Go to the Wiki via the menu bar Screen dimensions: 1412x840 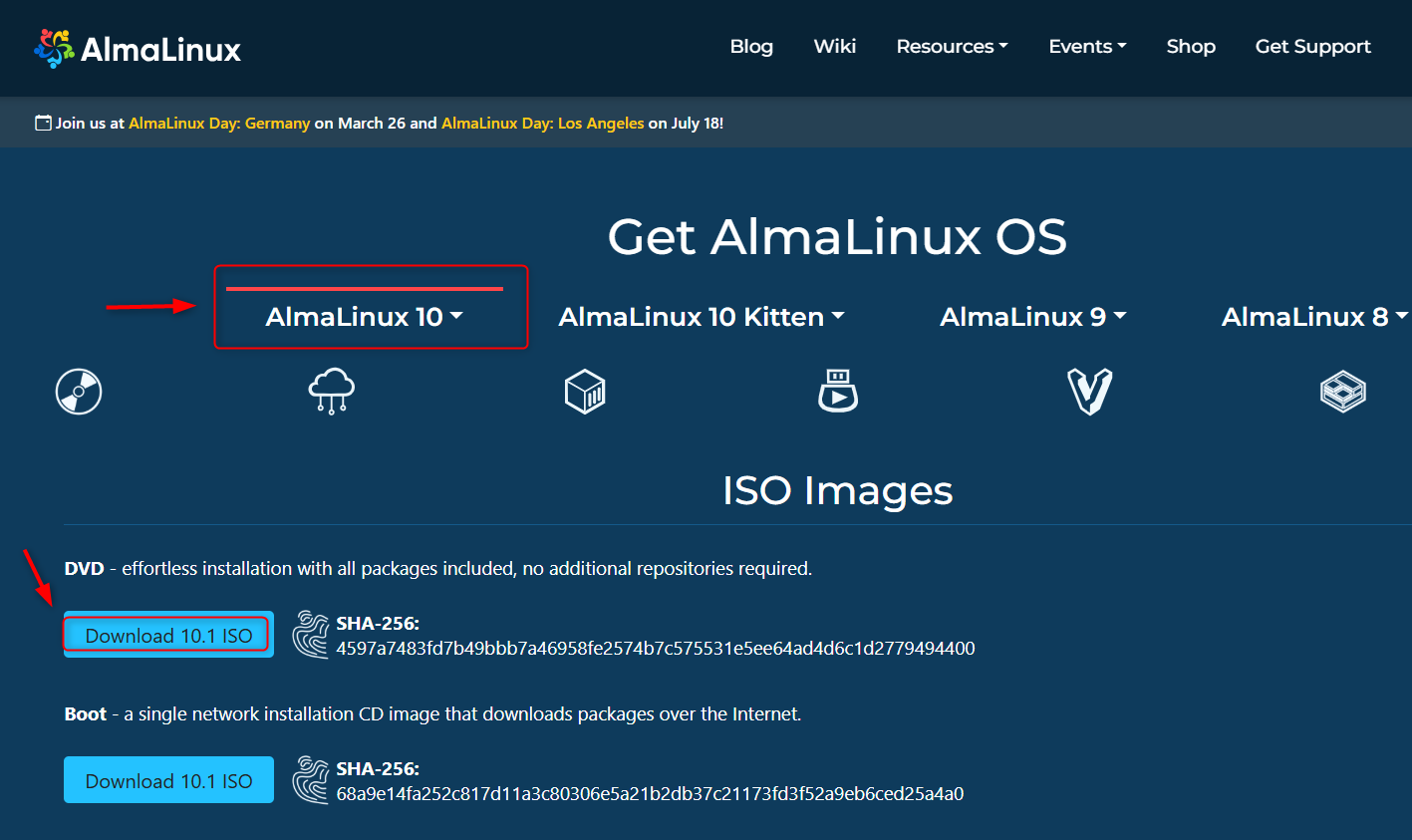[x=834, y=46]
